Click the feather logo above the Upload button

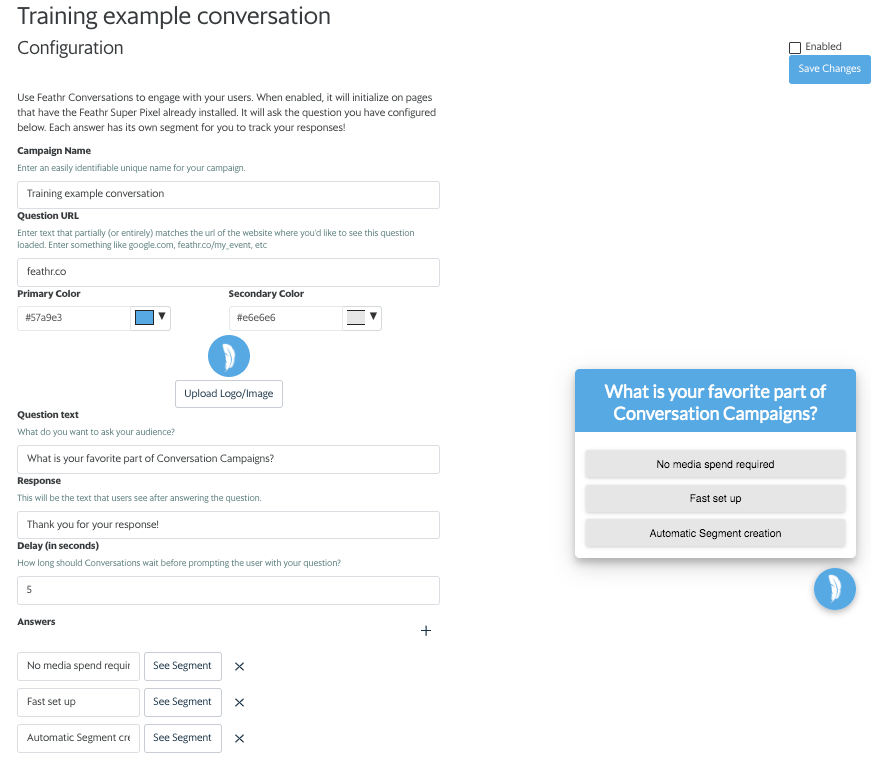tap(229, 356)
